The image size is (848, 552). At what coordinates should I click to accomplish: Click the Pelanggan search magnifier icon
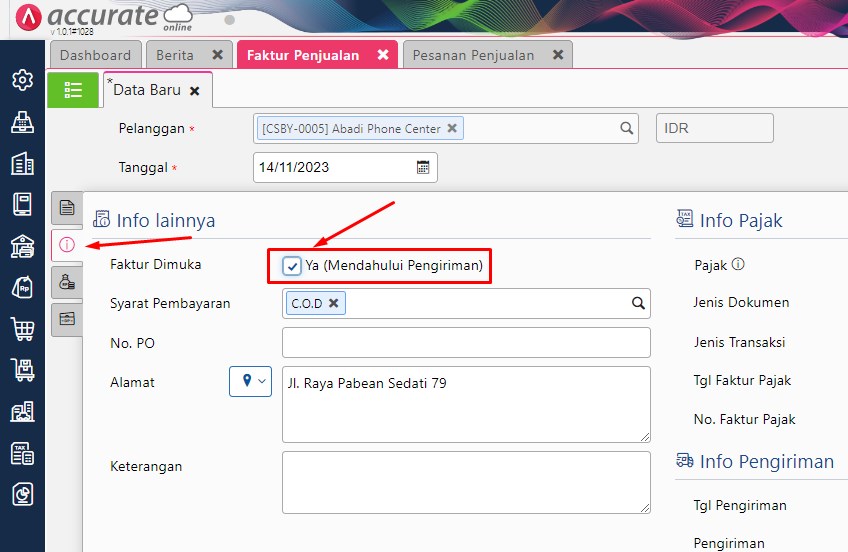tap(626, 128)
